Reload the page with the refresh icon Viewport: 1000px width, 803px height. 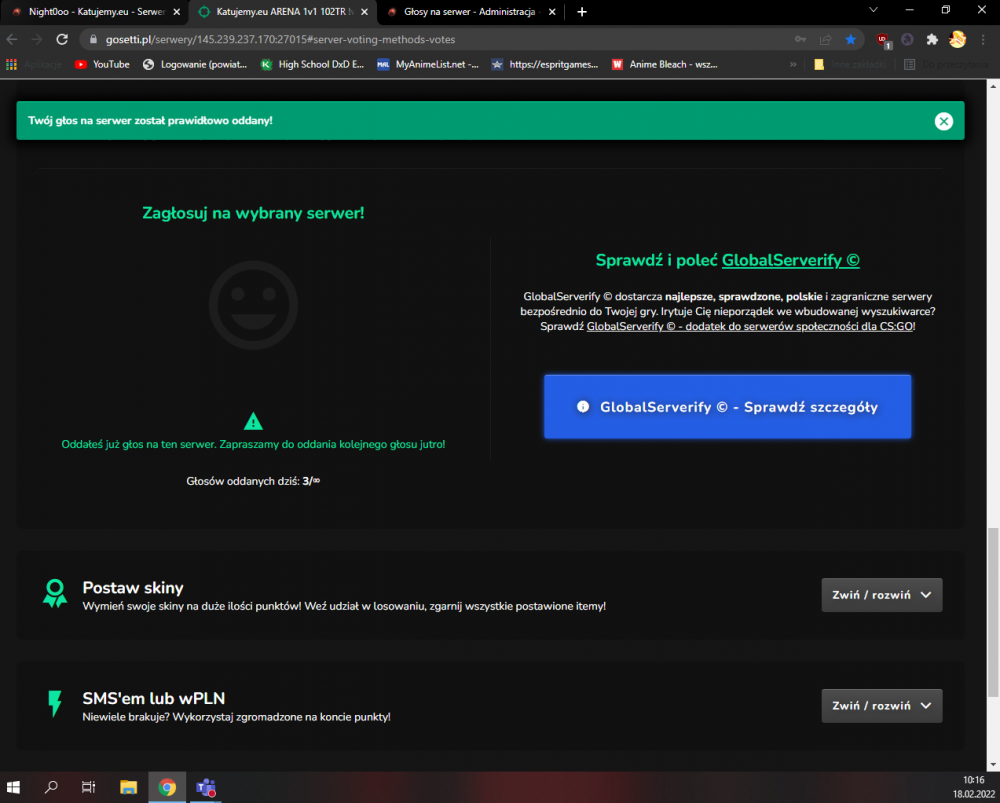(x=62, y=40)
